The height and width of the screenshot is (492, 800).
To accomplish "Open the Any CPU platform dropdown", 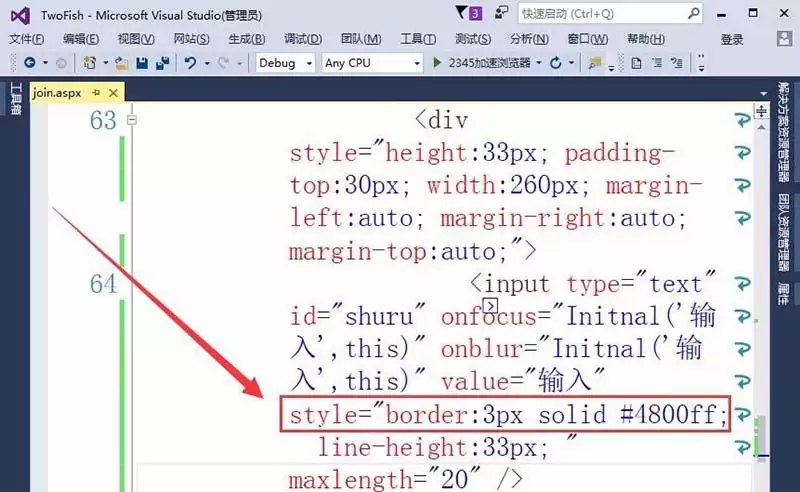I will [x=371, y=63].
